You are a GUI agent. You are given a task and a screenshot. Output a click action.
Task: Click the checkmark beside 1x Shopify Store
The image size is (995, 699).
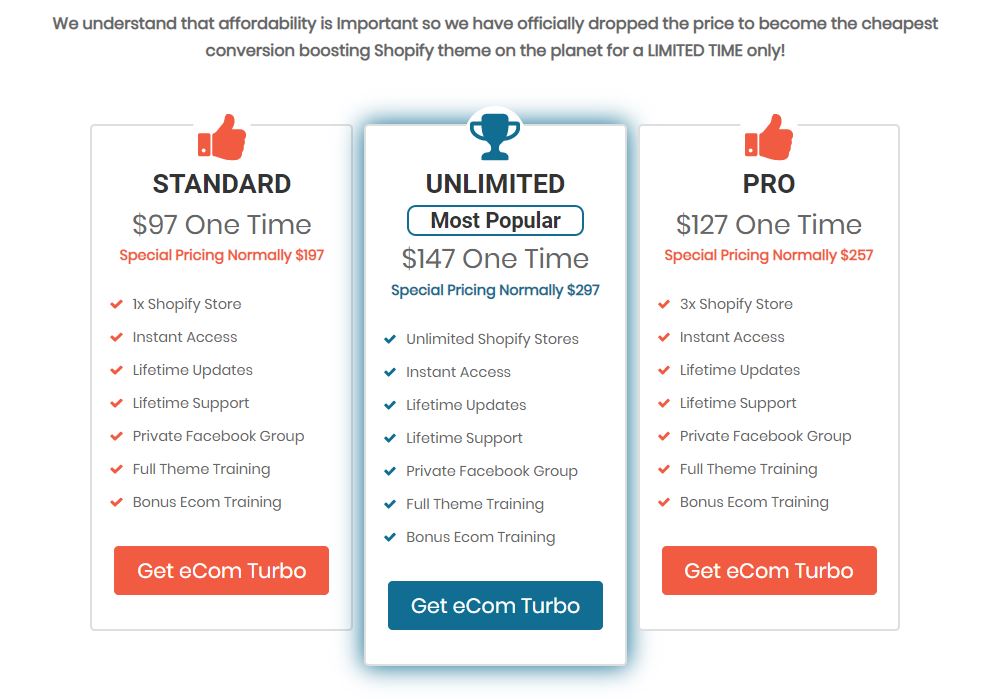pos(117,304)
